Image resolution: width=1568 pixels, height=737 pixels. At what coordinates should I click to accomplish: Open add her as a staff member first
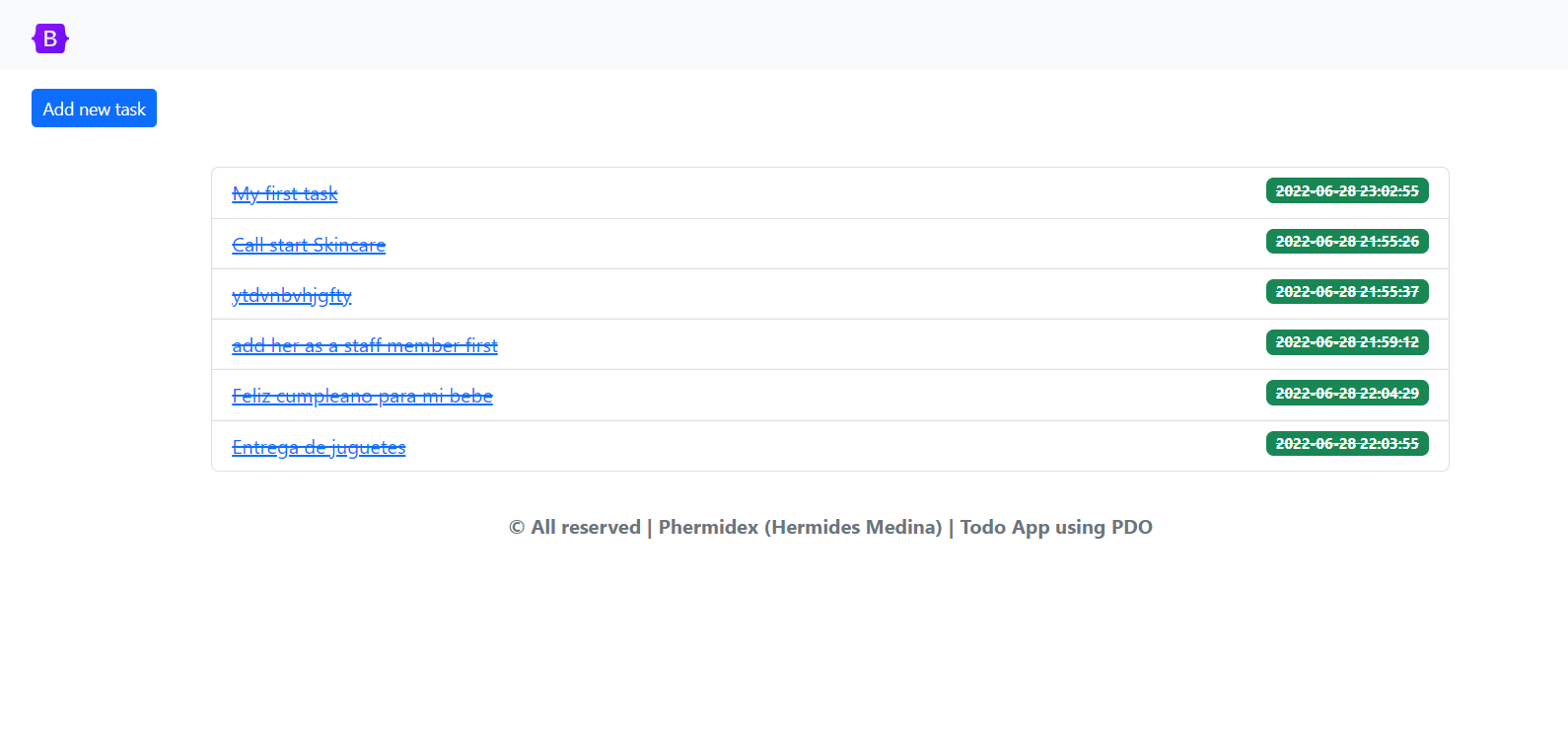click(x=365, y=345)
